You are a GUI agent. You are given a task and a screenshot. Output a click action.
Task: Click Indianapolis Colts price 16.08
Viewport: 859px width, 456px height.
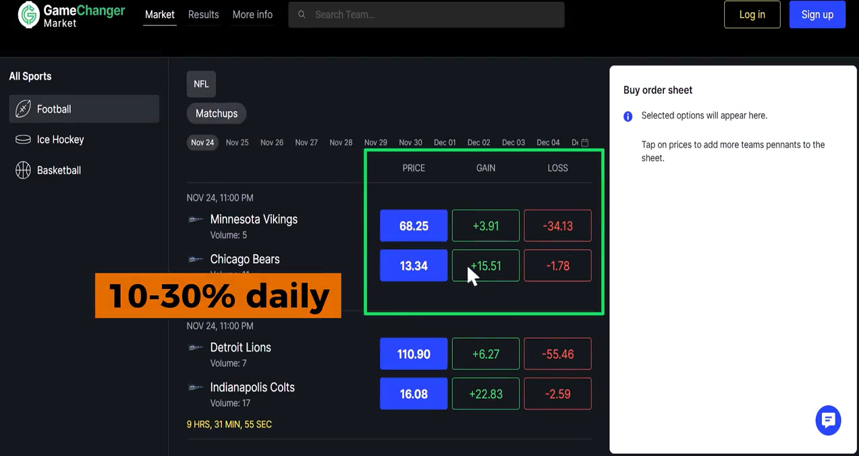(x=414, y=394)
